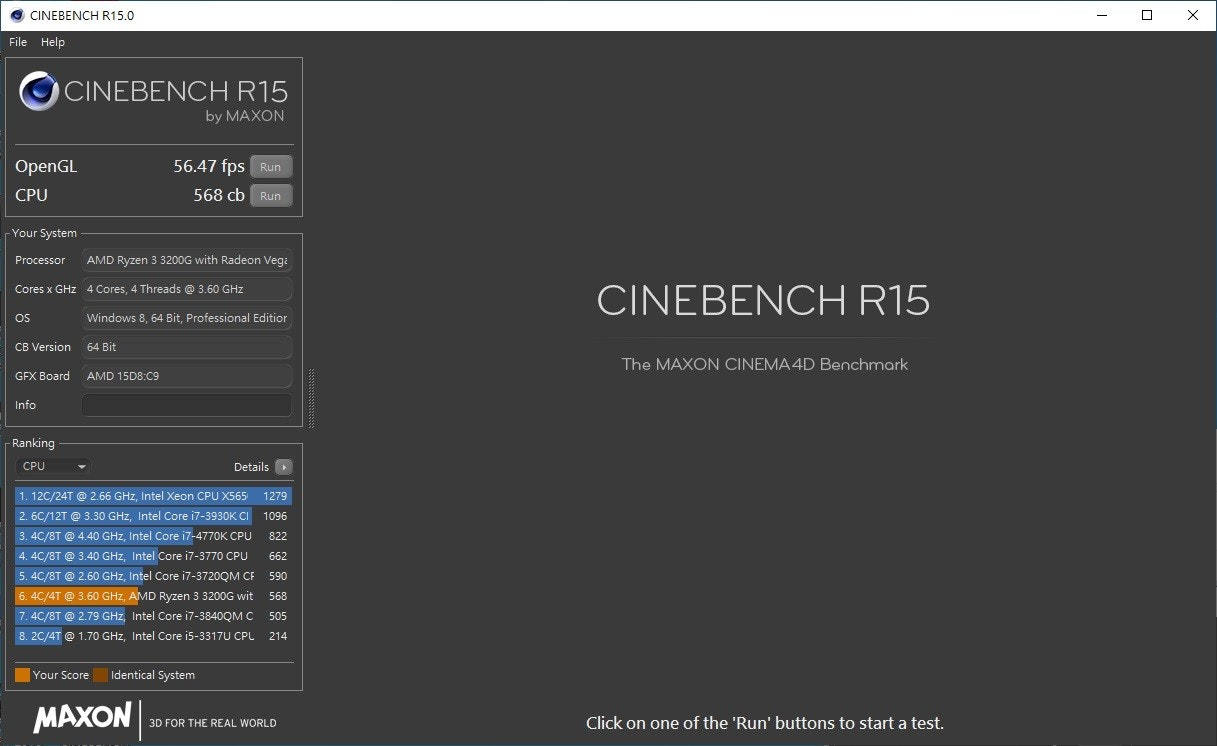This screenshot has width=1217, height=746.
Task: Select the Cores x GHz field
Action: click(x=187, y=289)
